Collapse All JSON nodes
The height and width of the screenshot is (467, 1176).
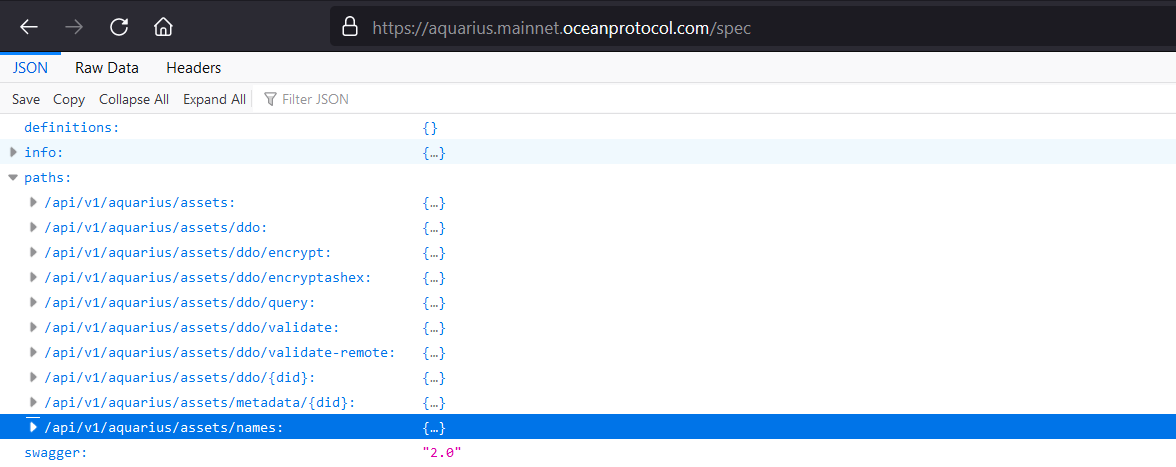134,99
